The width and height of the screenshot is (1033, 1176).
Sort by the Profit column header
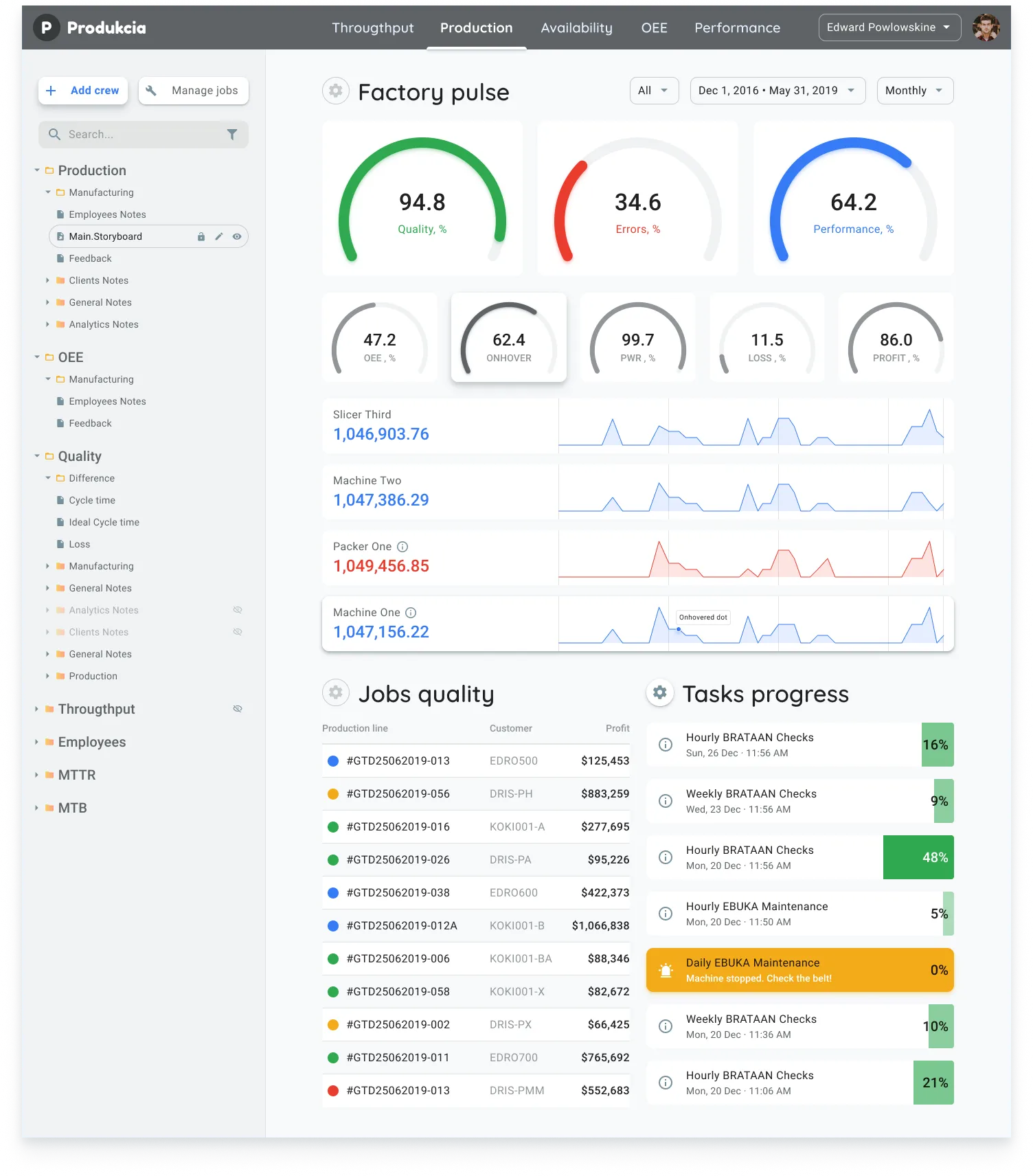click(617, 728)
